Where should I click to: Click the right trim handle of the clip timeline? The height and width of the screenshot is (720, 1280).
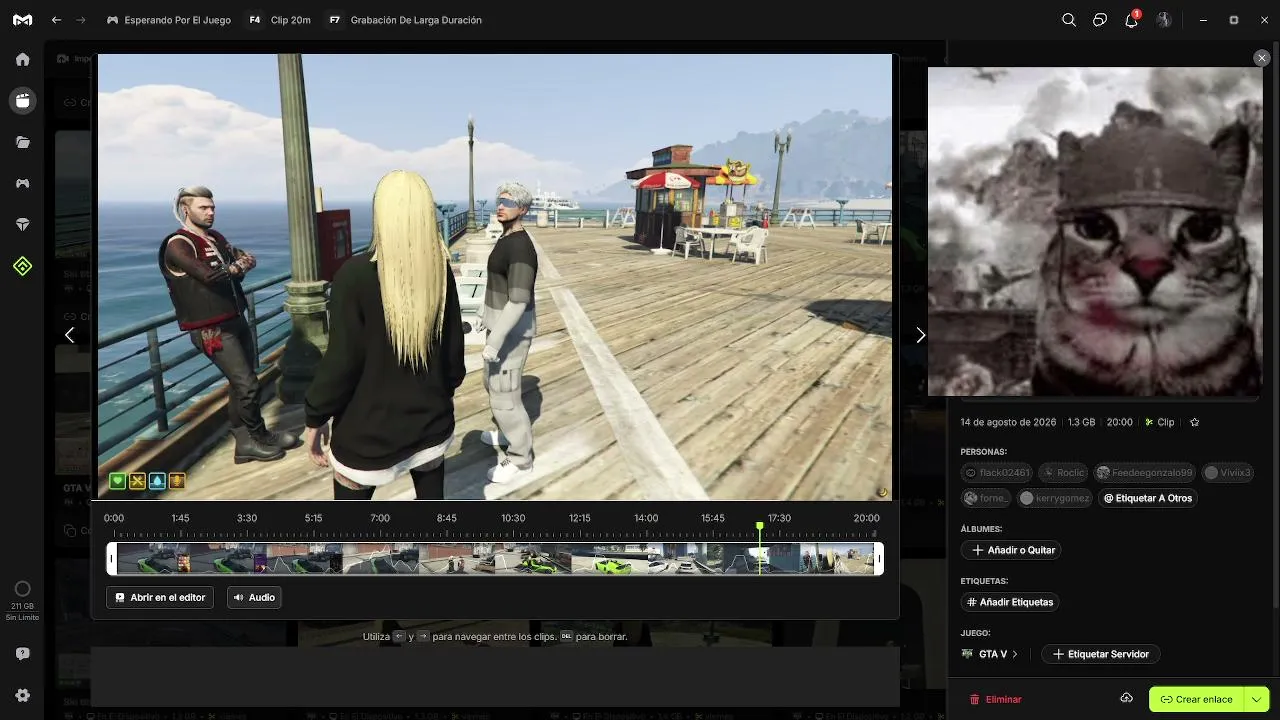click(879, 558)
